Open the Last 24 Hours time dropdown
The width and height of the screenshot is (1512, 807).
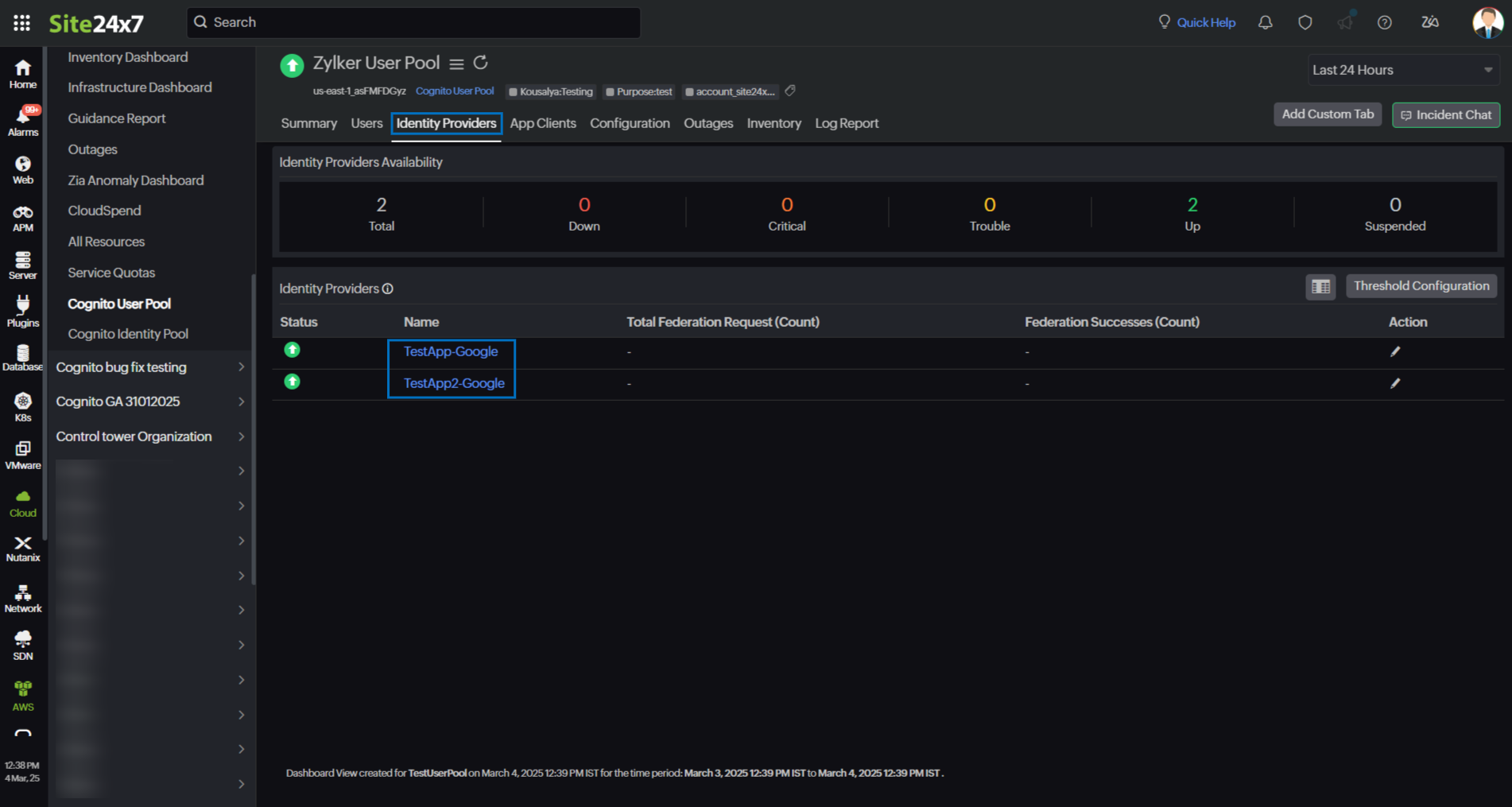[x=1402, y=70]
